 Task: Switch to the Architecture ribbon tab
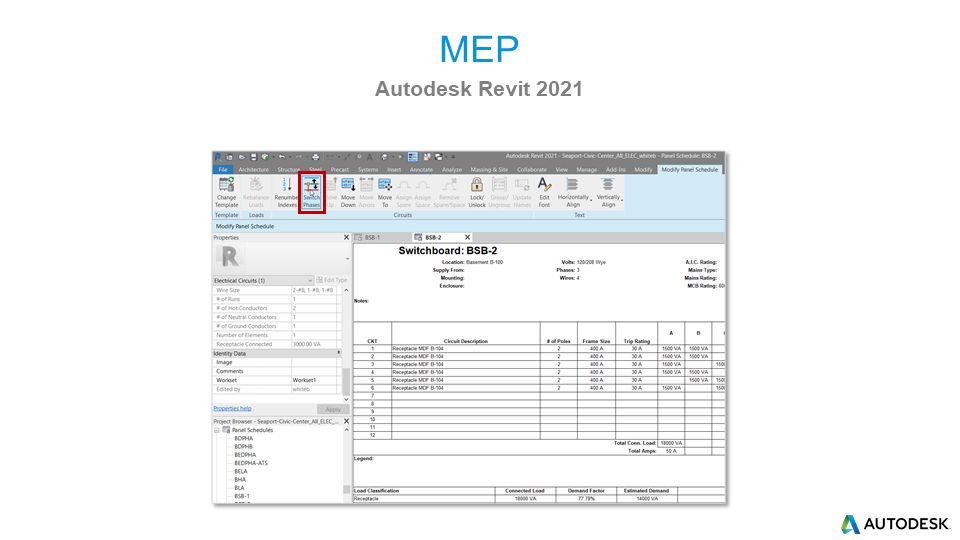pyautogui.click(x=253, y=170)
